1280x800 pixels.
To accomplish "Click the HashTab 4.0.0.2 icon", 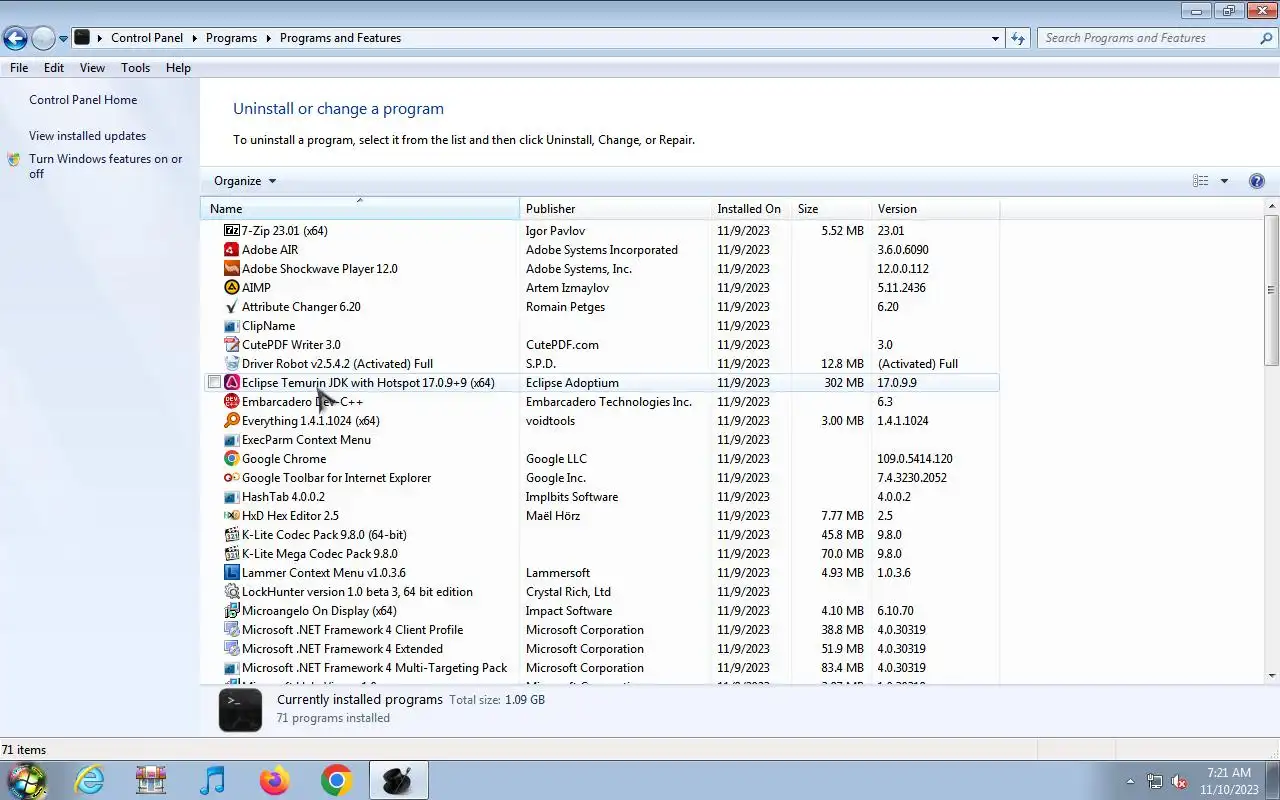I will pos(232,497).
